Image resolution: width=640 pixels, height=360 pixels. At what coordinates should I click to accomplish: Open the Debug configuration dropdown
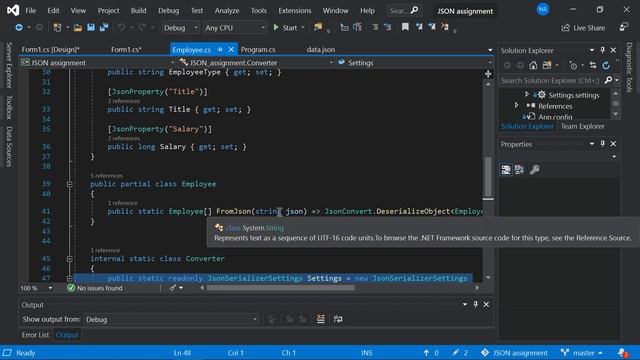(180, 28)
